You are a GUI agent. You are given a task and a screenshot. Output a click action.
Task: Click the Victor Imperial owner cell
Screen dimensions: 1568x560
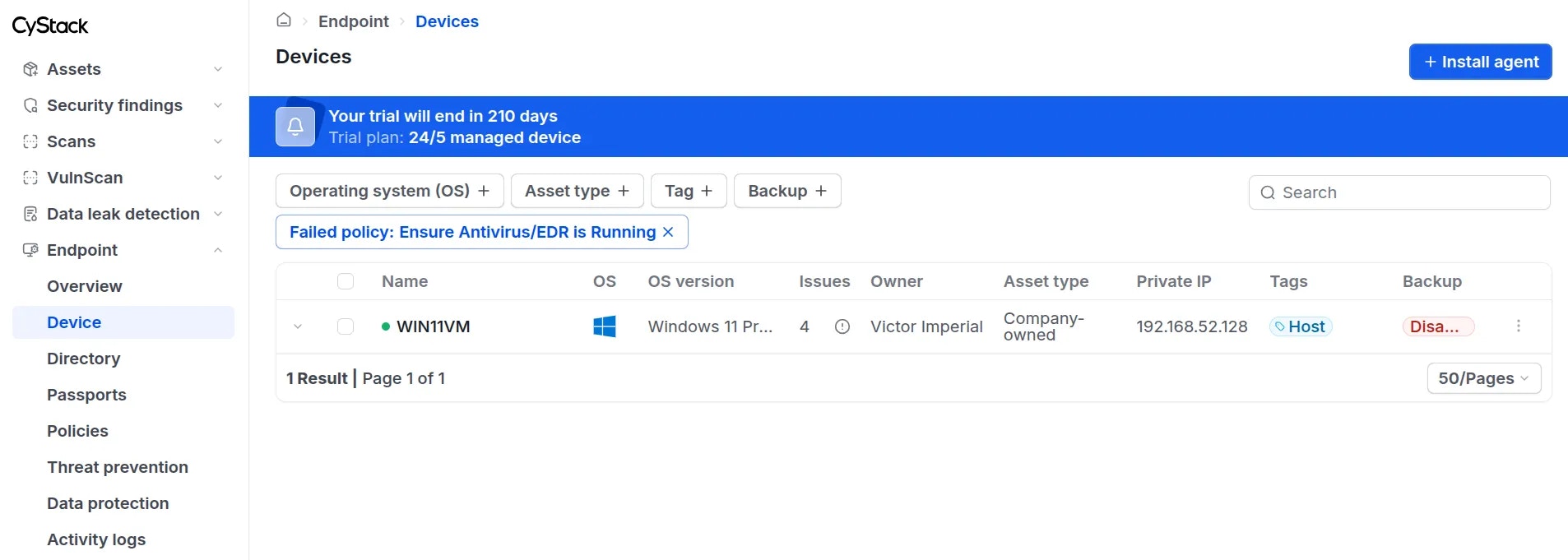(926, 326)
